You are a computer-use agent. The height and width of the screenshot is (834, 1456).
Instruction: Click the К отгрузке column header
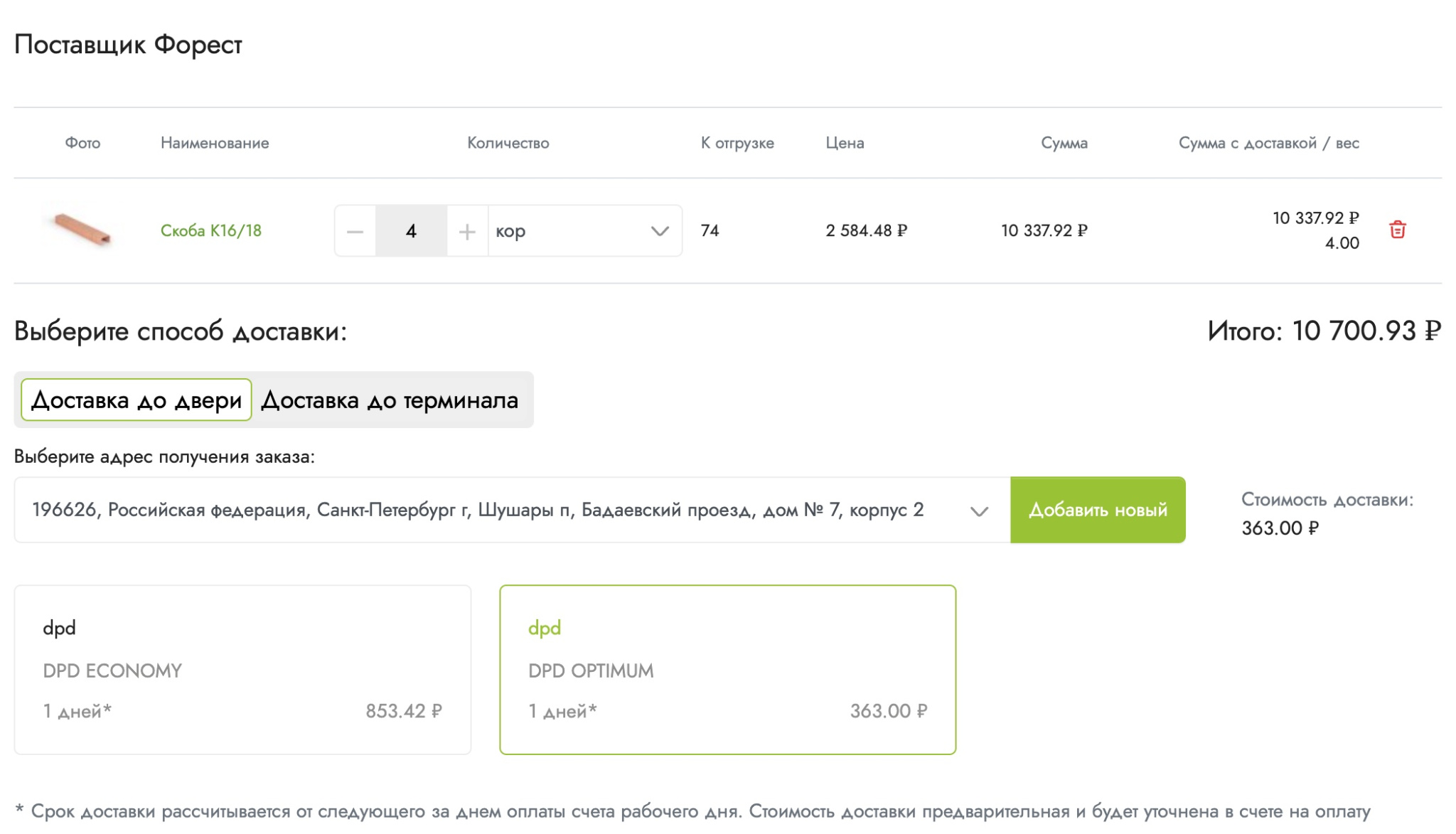click(737, 143)
